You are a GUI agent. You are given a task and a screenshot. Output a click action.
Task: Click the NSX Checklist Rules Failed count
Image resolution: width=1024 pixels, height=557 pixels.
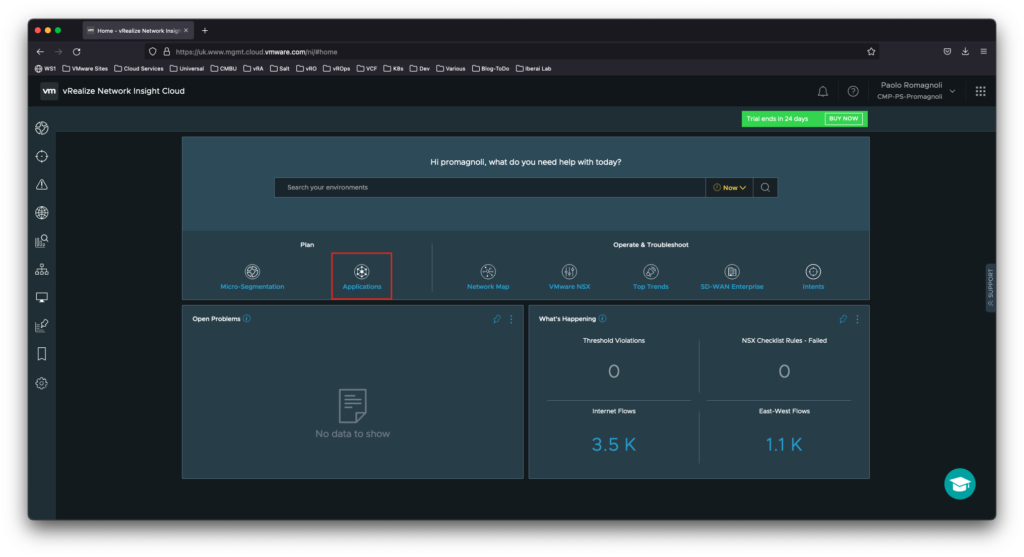coord(784,372)
